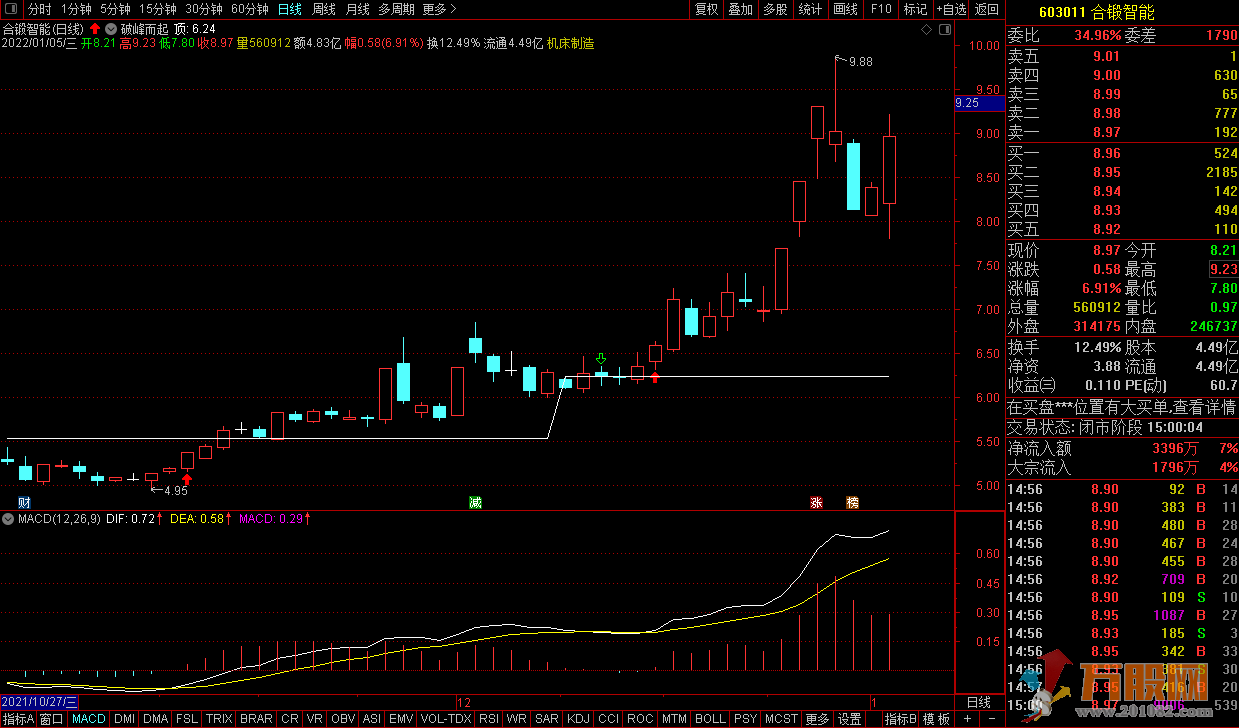Click the red 涨 marker on the chart
This screenshot has height=728, width=1239.
click(x=816, y=502)
